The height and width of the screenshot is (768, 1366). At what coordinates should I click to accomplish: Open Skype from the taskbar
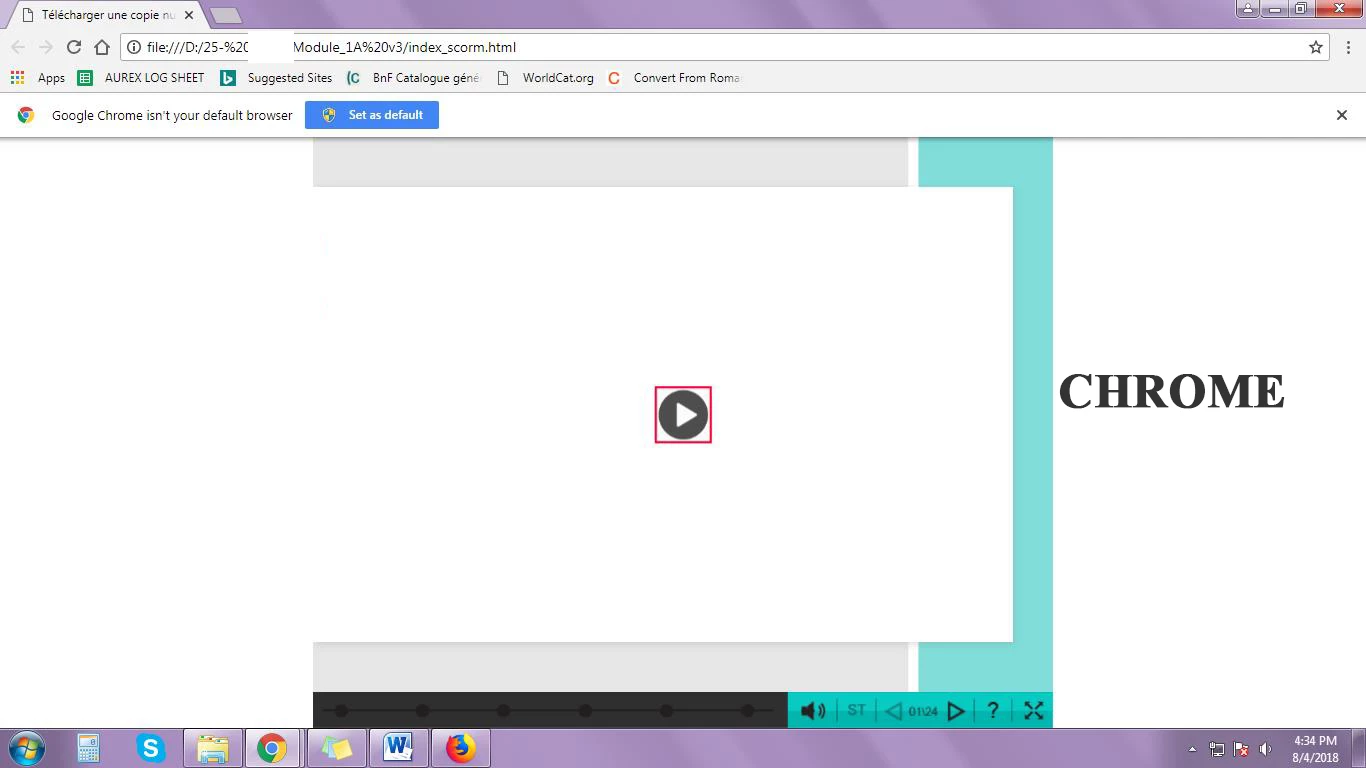[x=151, y=748]
